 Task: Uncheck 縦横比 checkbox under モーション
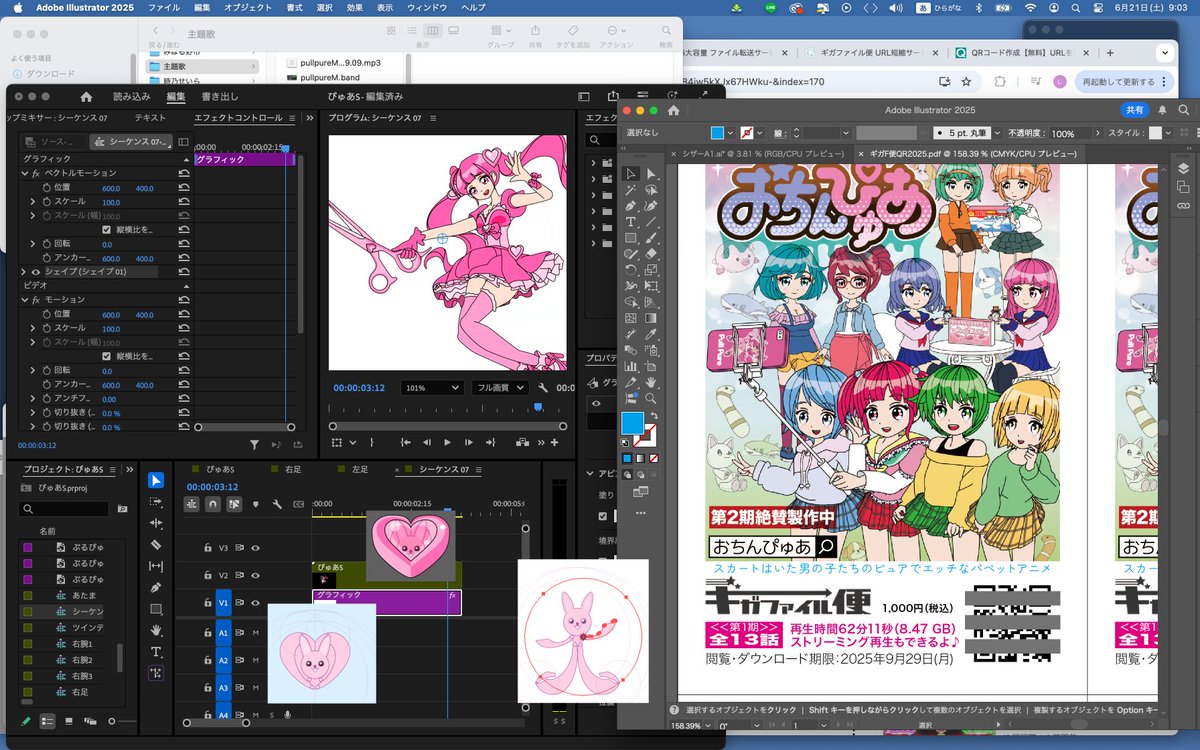107,356
